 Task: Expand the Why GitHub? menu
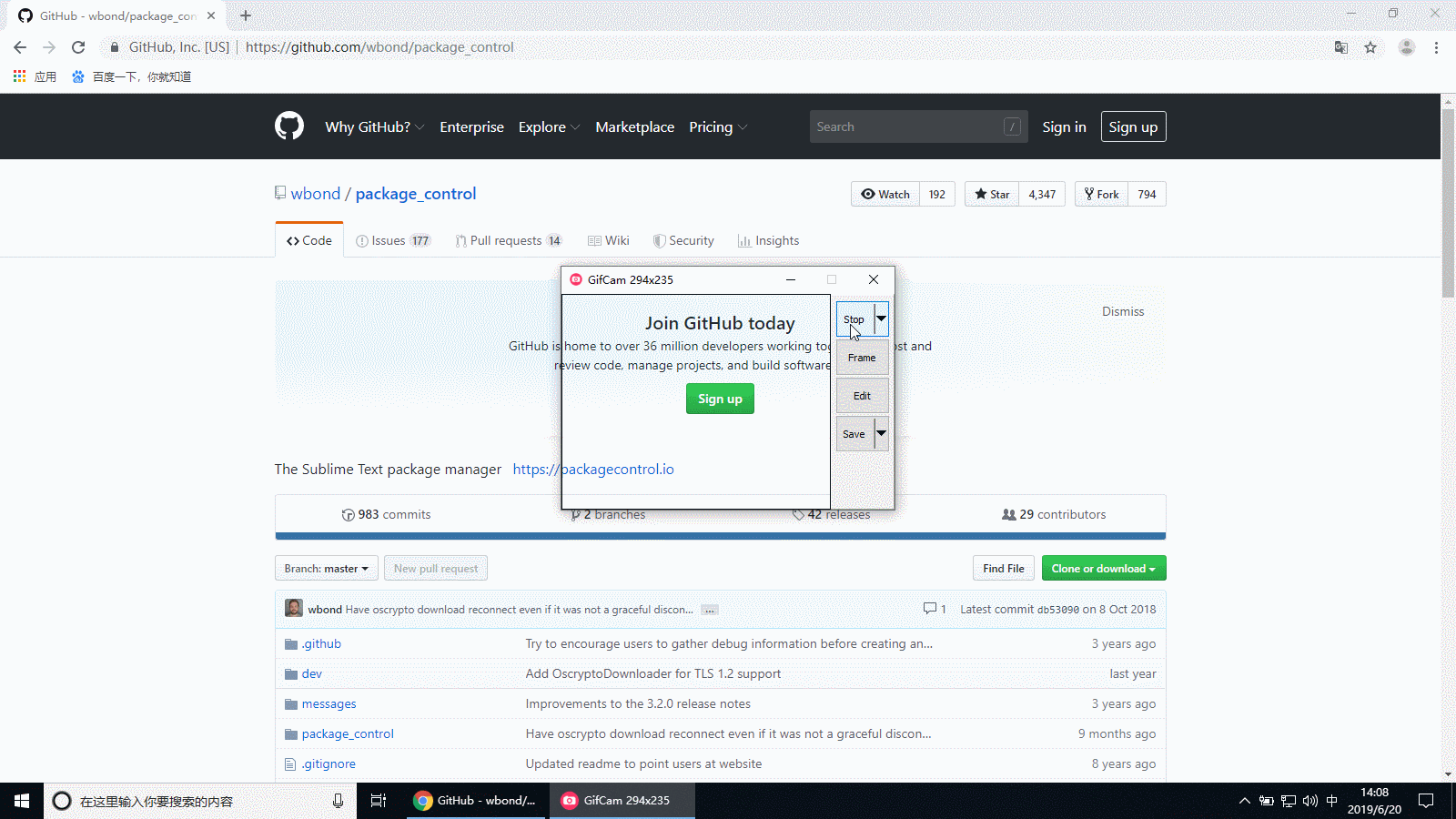374,126
